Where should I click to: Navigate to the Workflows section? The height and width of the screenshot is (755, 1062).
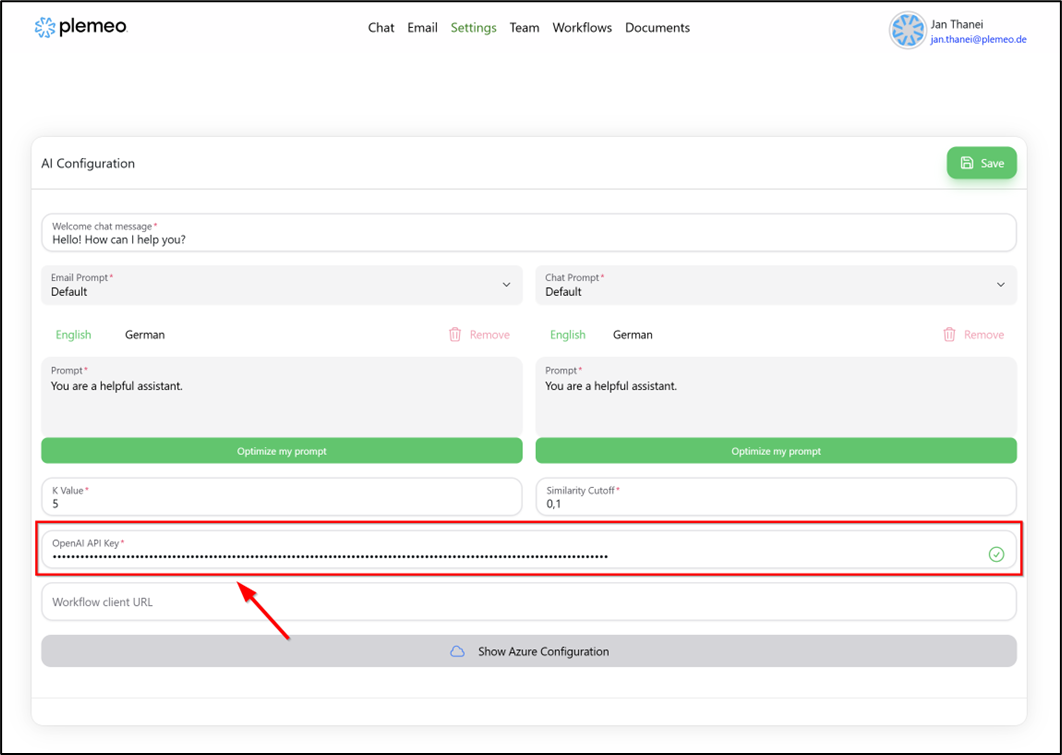click(582, 27)
